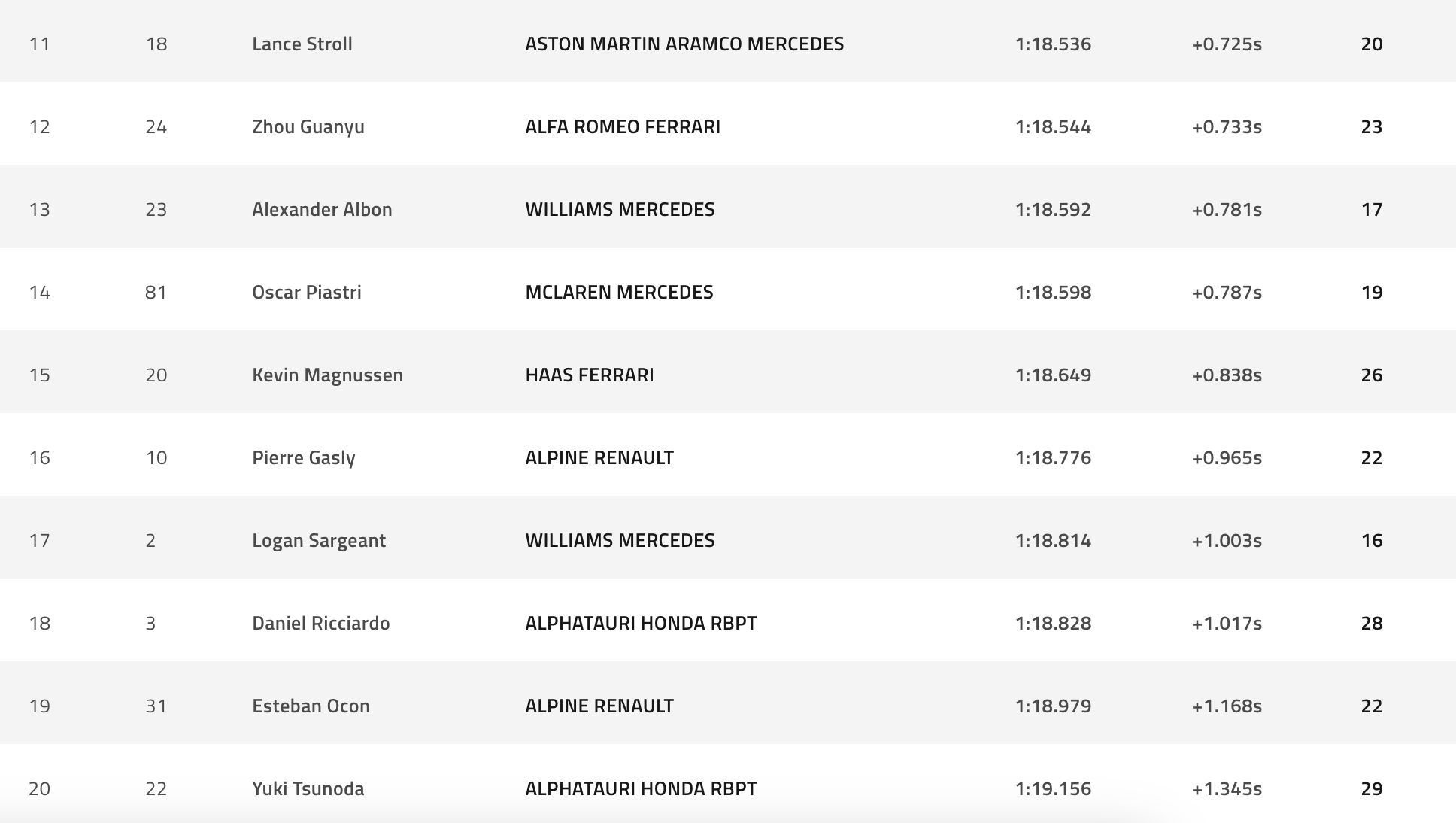Click Pierre Gasly's name
Screen dimensions: 1456x823
[x=304, y=457]
